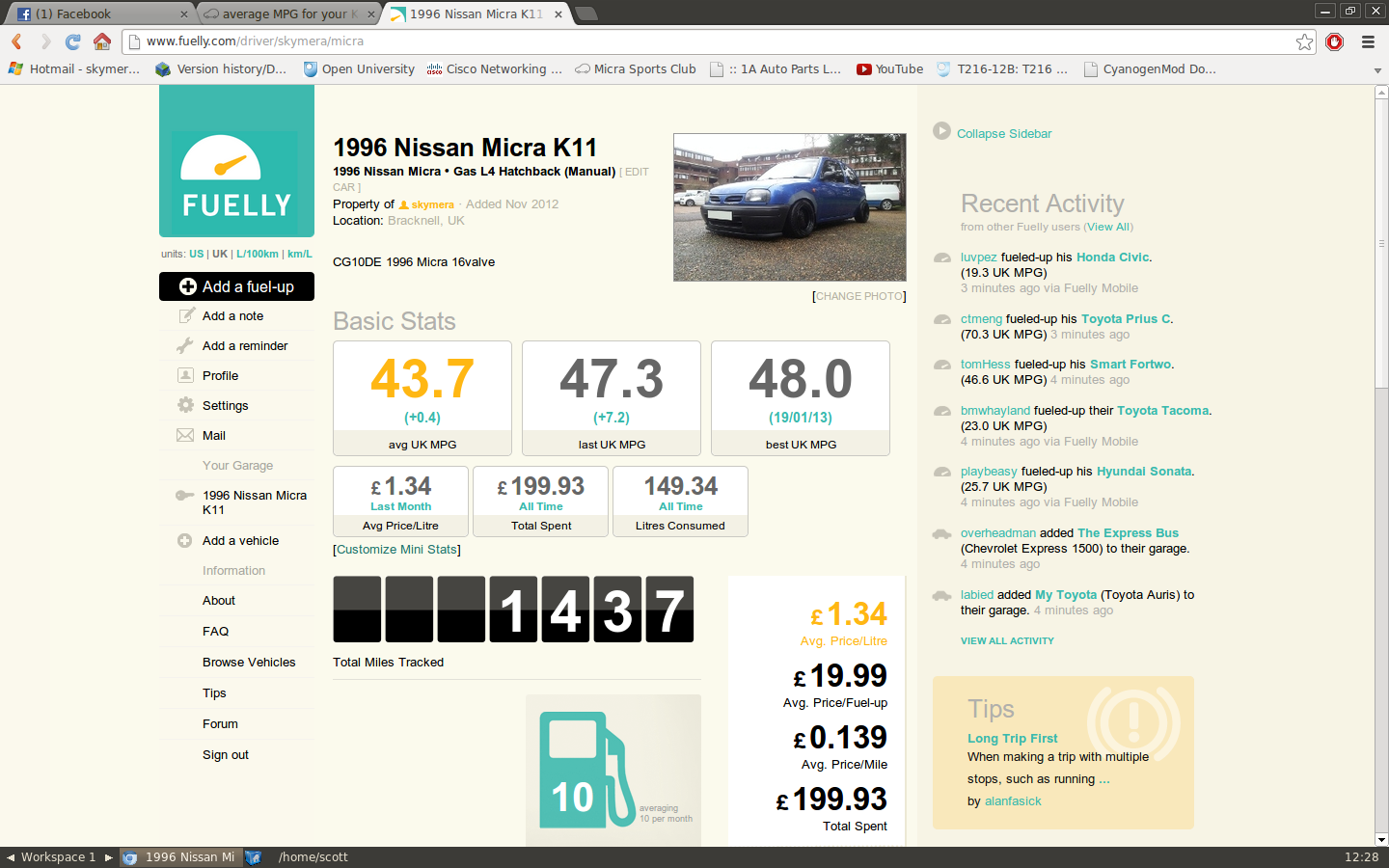
Task: Open the FAQ link
Action: point(215,632)
